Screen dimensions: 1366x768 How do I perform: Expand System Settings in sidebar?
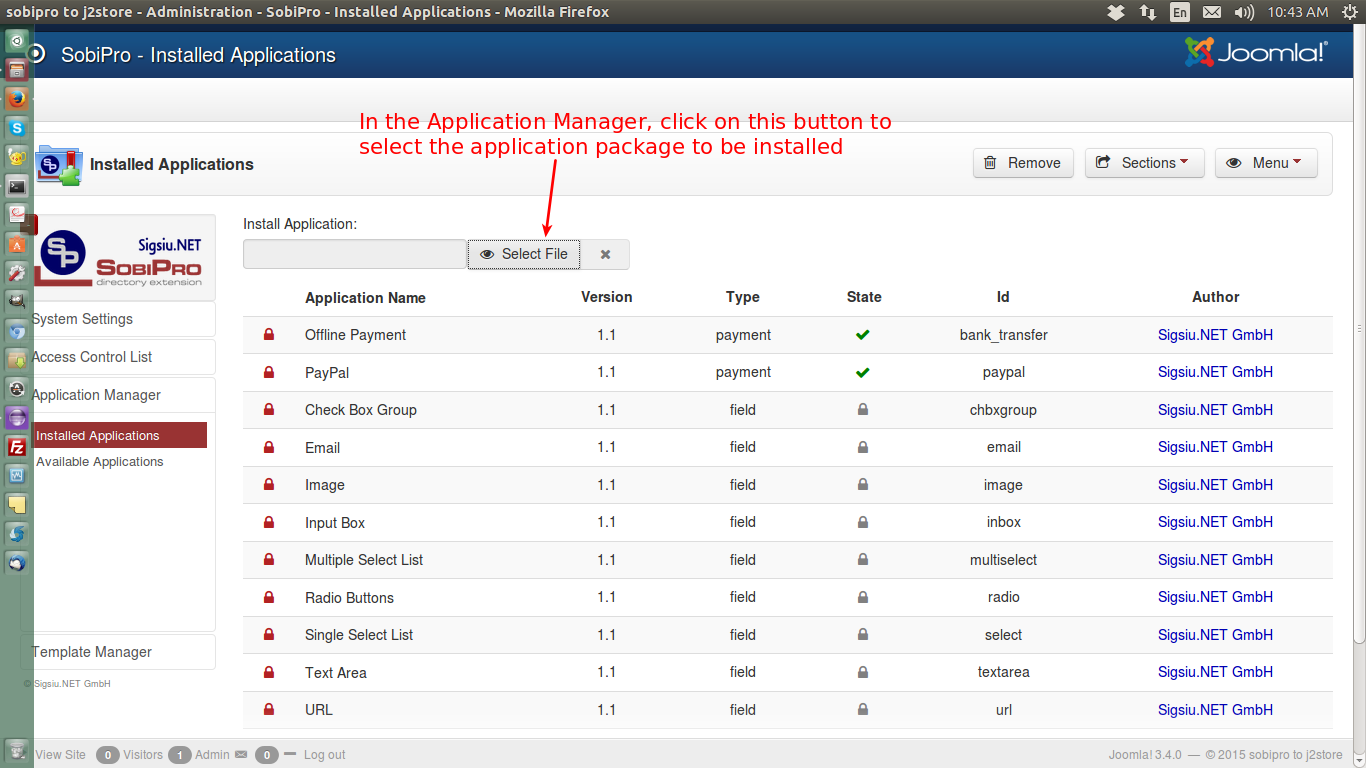coord(118,319)
